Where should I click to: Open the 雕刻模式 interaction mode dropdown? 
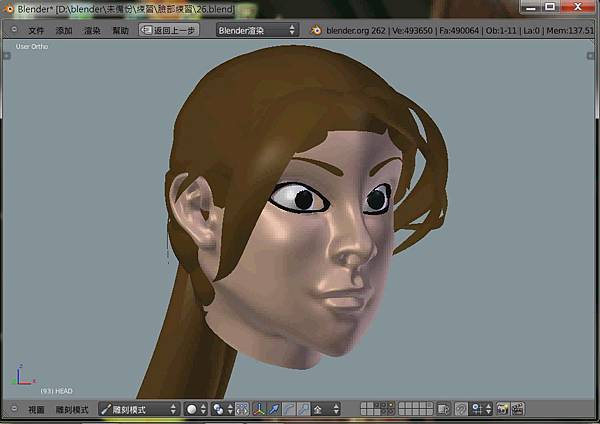click(x=139, y=409)
